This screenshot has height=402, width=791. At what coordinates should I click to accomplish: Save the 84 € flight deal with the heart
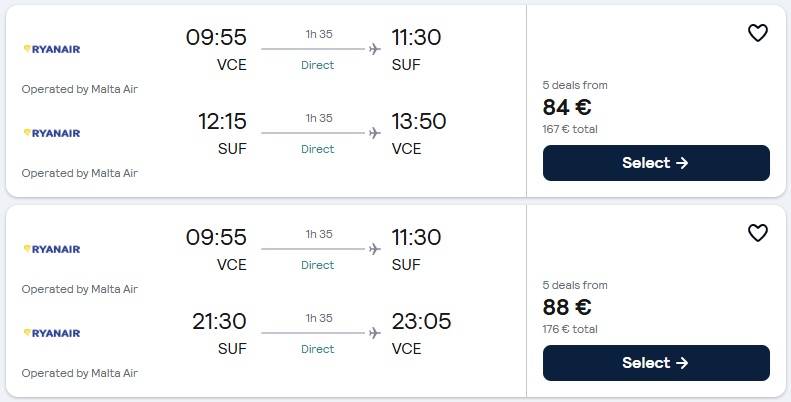click(x=758, y=33)
